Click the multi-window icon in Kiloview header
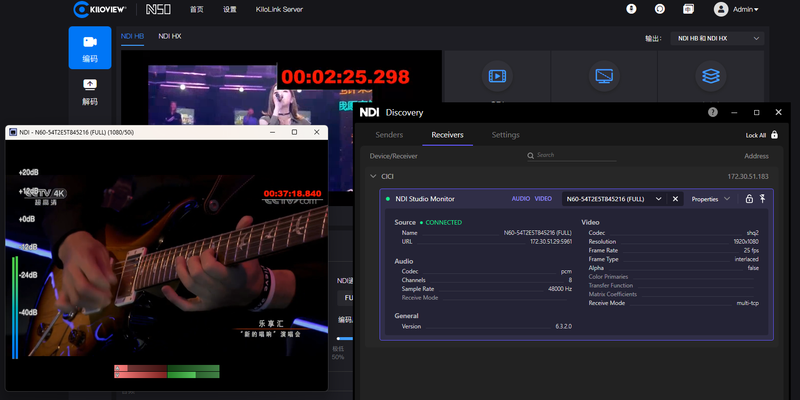This screenshot has height=400, width=800. pos(688,9)
